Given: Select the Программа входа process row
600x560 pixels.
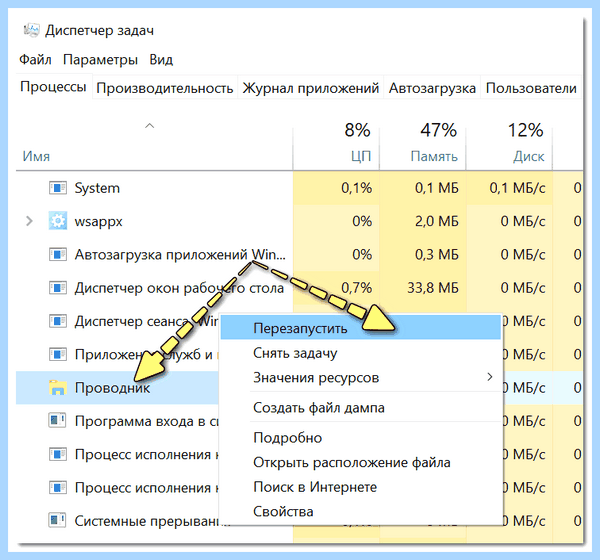Looking at the screenshot, I should tap(117, 421).
